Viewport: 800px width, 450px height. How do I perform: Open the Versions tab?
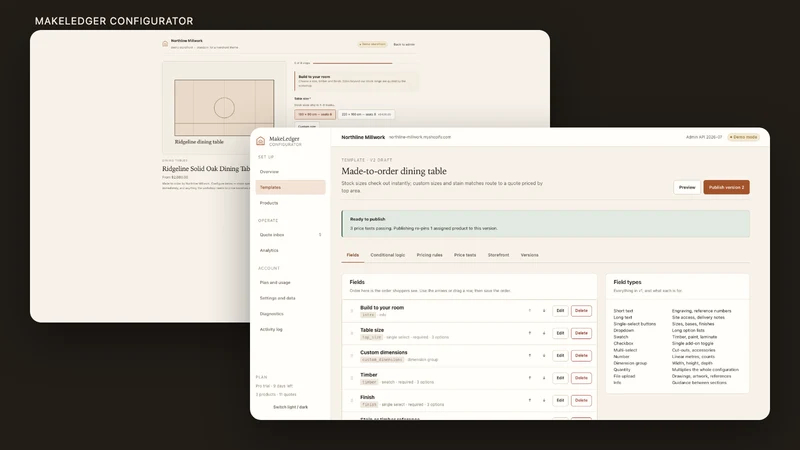(x=530, y=255)
